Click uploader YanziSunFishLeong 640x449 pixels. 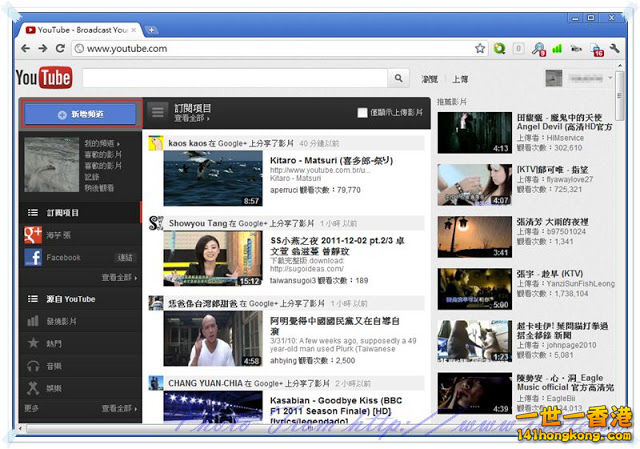(580, 284)
